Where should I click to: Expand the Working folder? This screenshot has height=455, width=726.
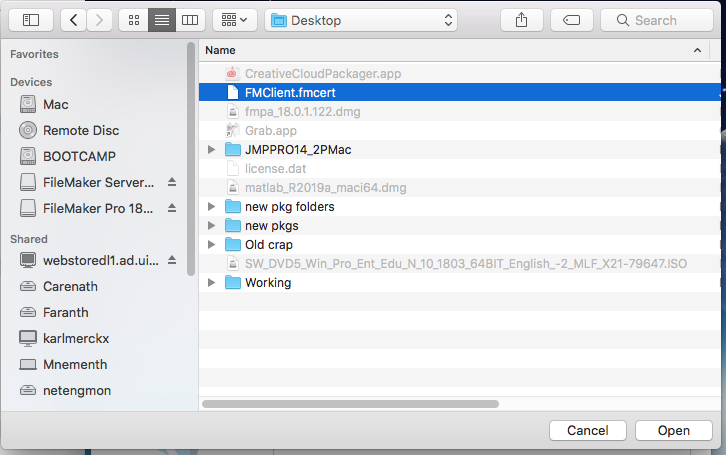click(x=211, y=282)
